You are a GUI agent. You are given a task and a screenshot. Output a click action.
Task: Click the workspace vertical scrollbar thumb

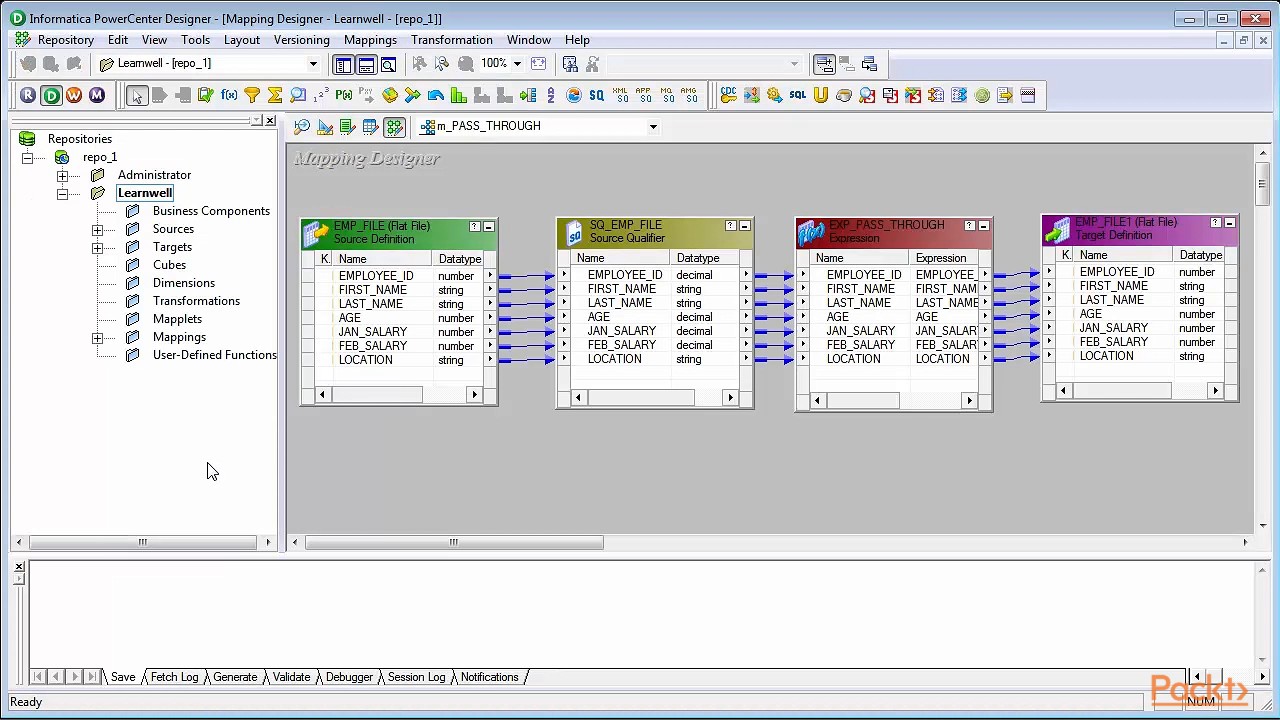[x=1262, y=182]
